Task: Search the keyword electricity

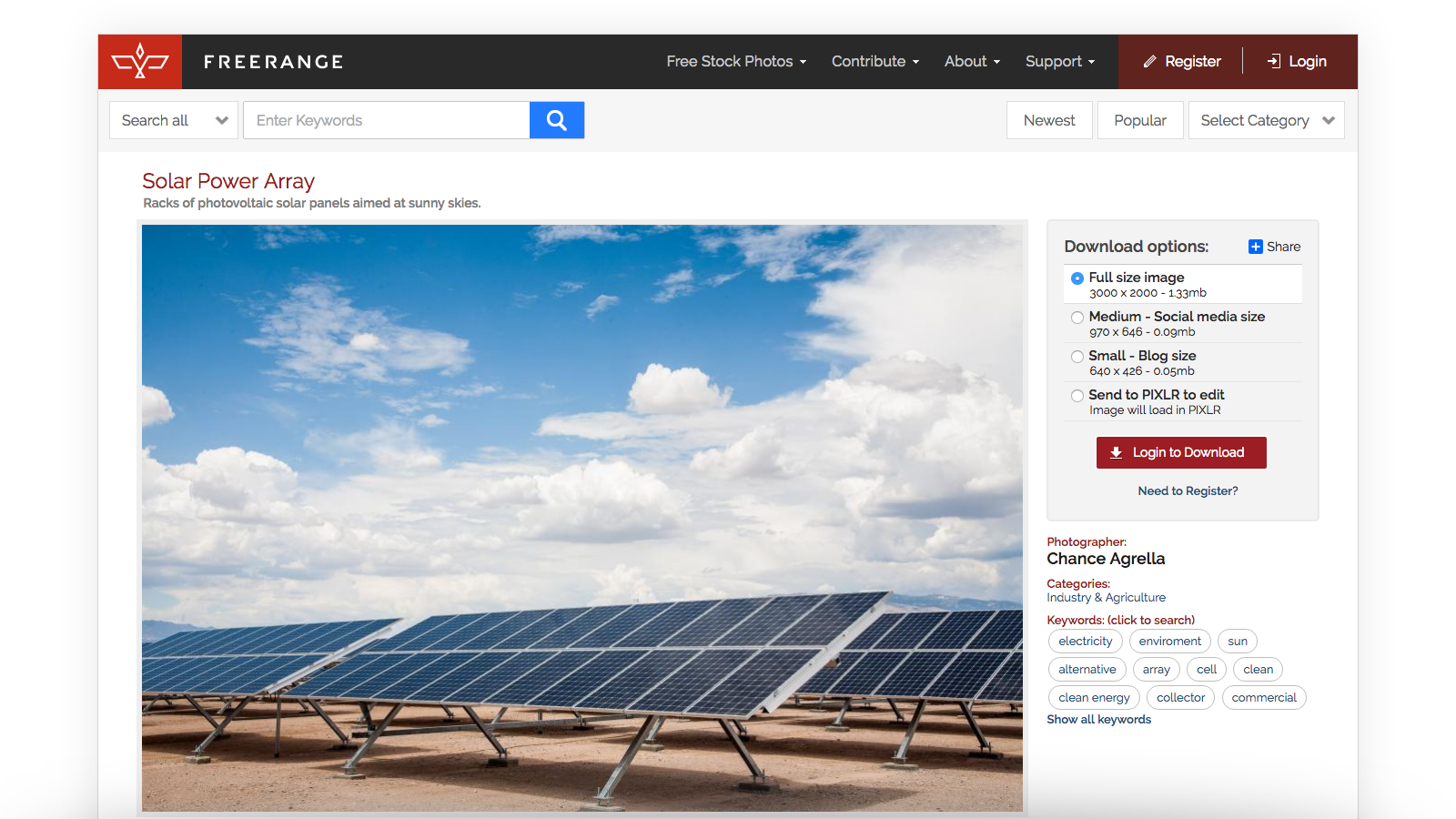Action: (1086, 642)
